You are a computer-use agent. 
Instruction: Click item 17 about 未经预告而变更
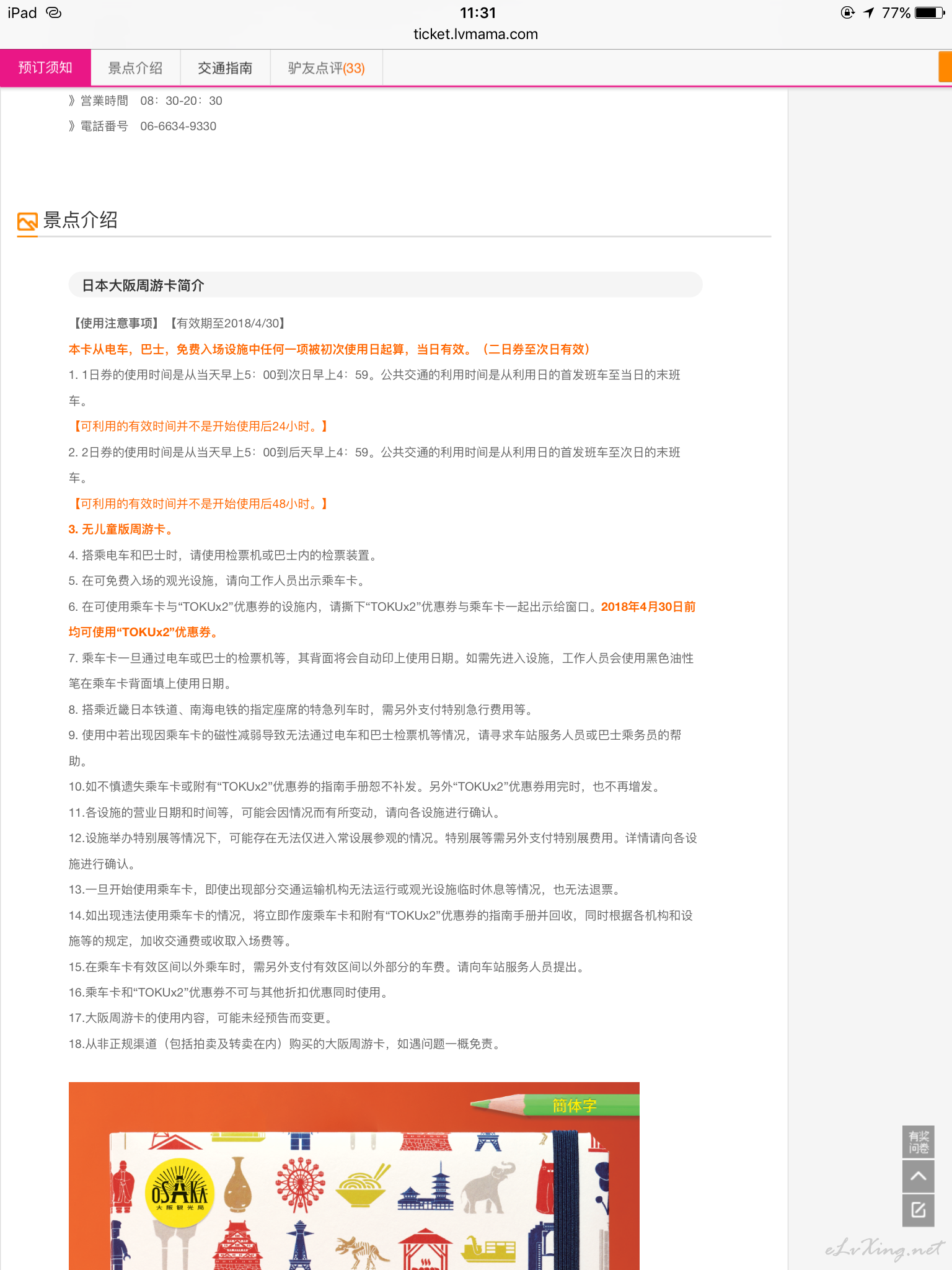point(202,1018)
